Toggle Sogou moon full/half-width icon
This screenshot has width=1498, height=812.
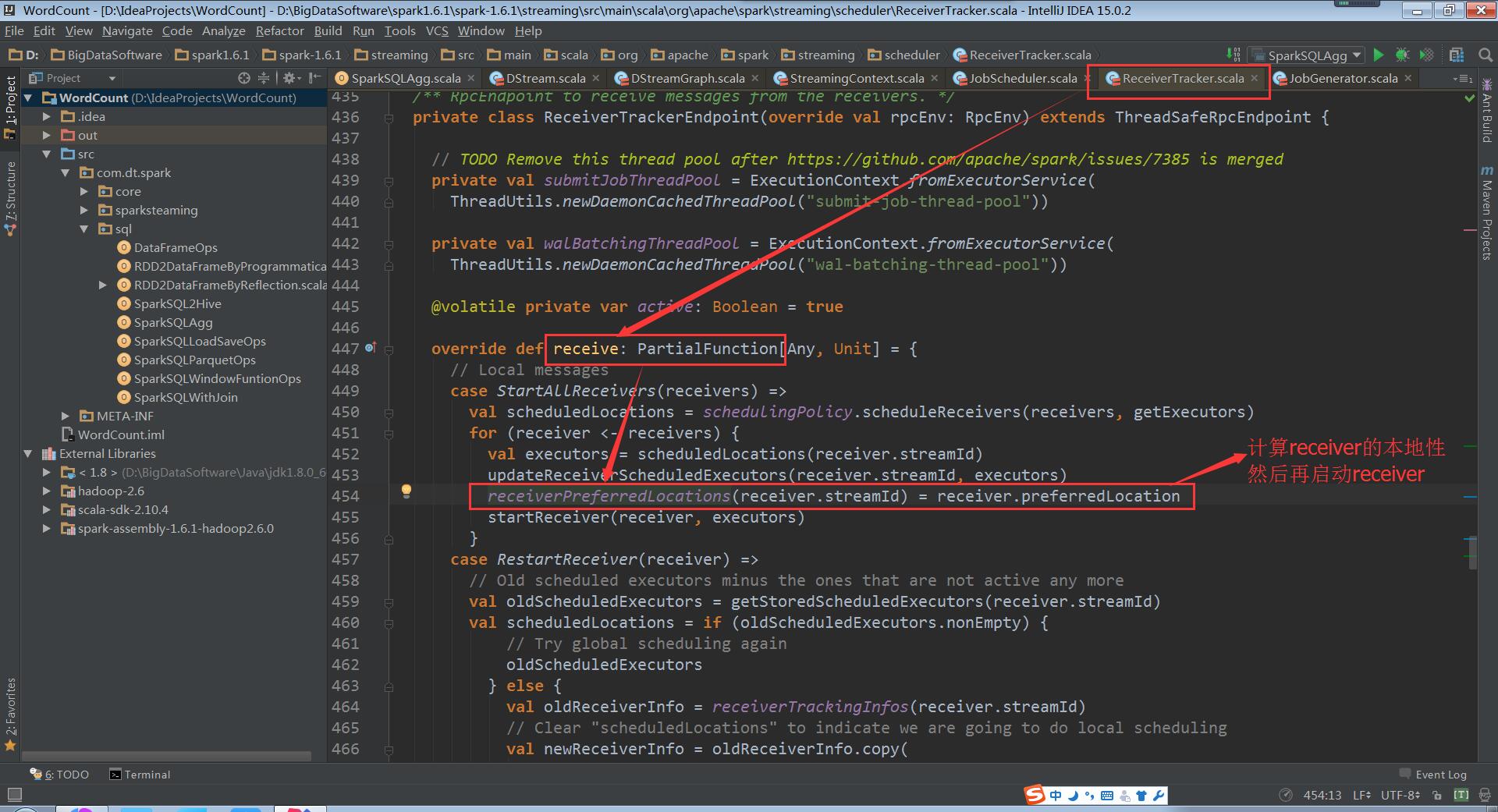(1073, 796)
